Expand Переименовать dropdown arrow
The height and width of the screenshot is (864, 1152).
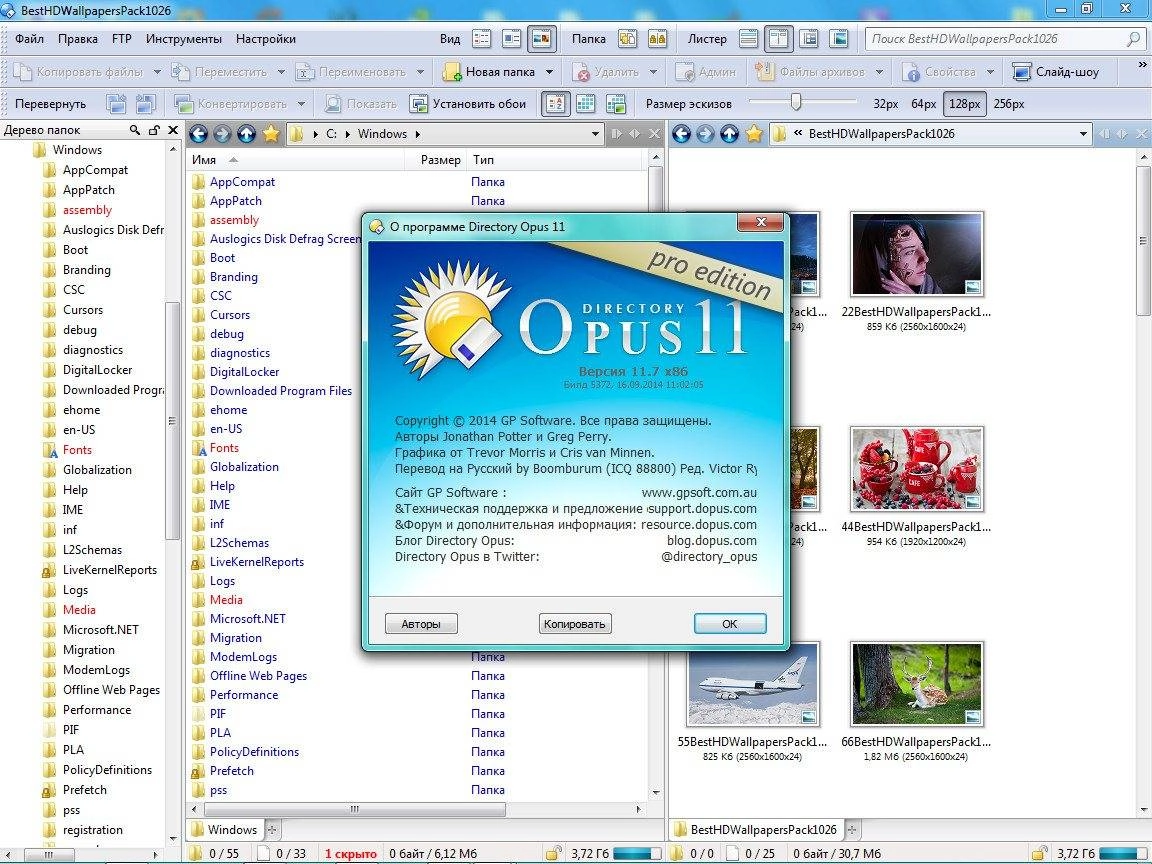click(x=420, y=72)
